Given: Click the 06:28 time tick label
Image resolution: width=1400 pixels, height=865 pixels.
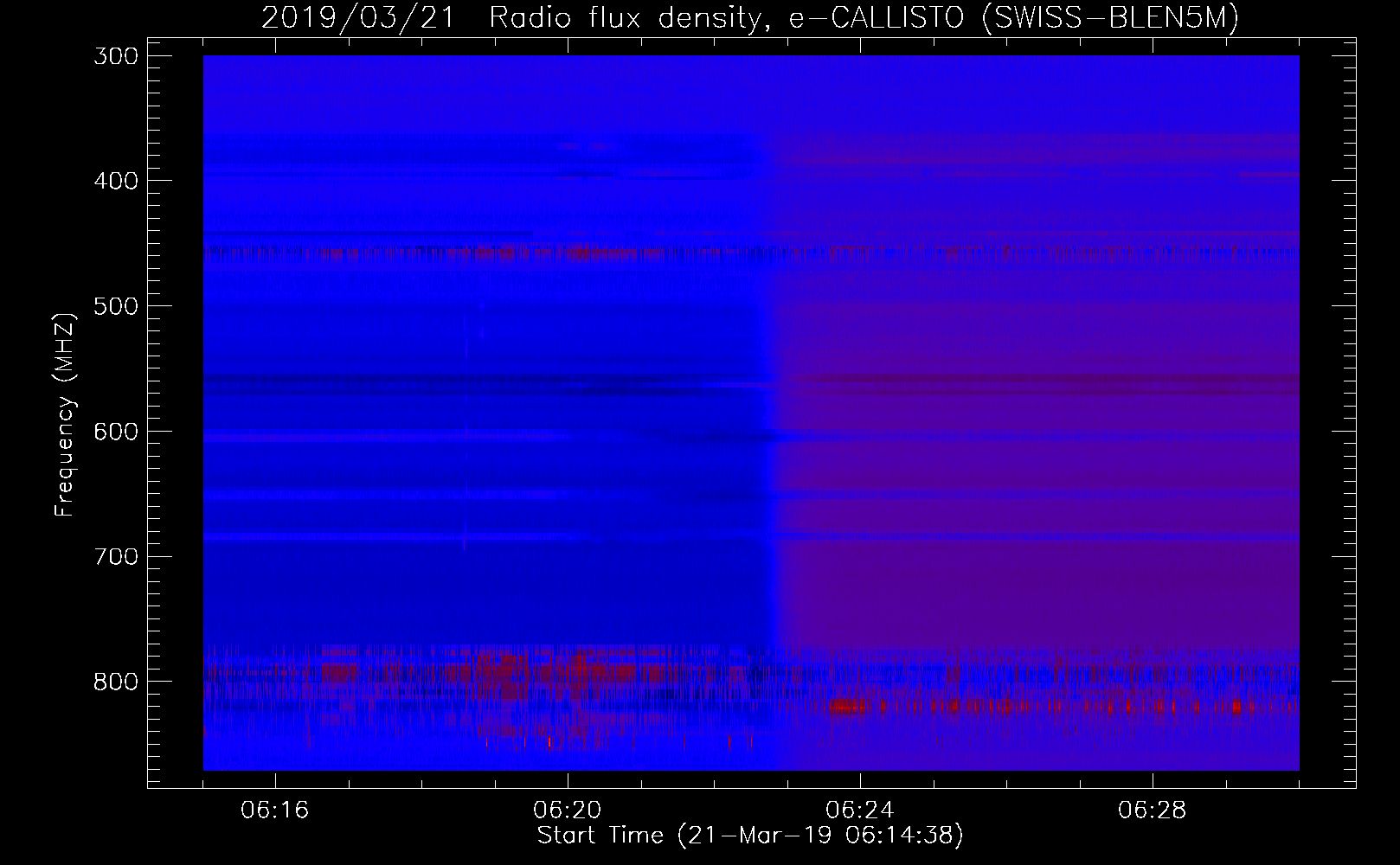Looking at the screenshot, I should [1153, 811].
